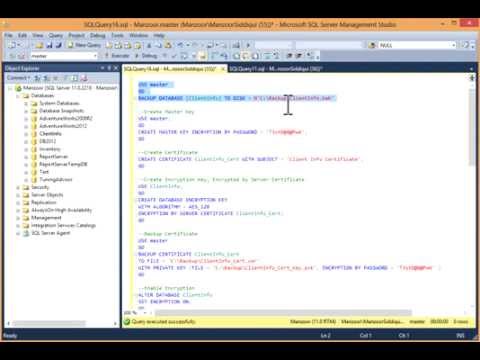Select AlwaysOn High Availability folder

[x=61, y=210]
